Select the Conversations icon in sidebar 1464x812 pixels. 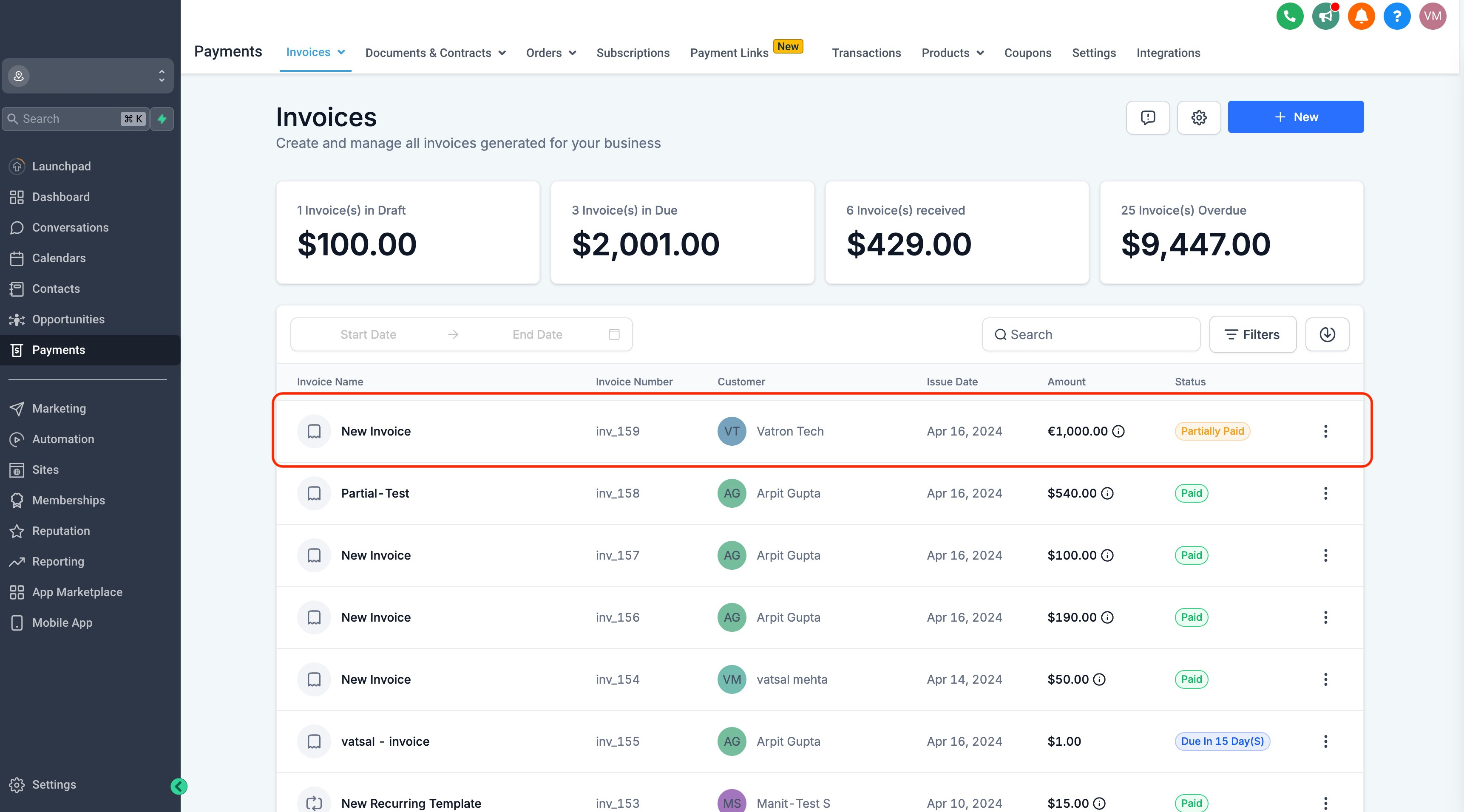tap(17, 227)
